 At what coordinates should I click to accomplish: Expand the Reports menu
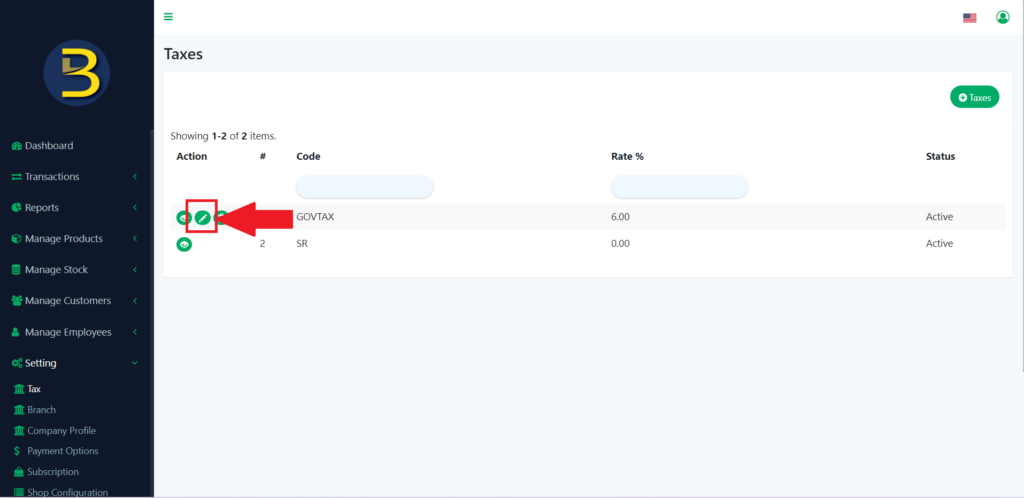click(41, 208)
